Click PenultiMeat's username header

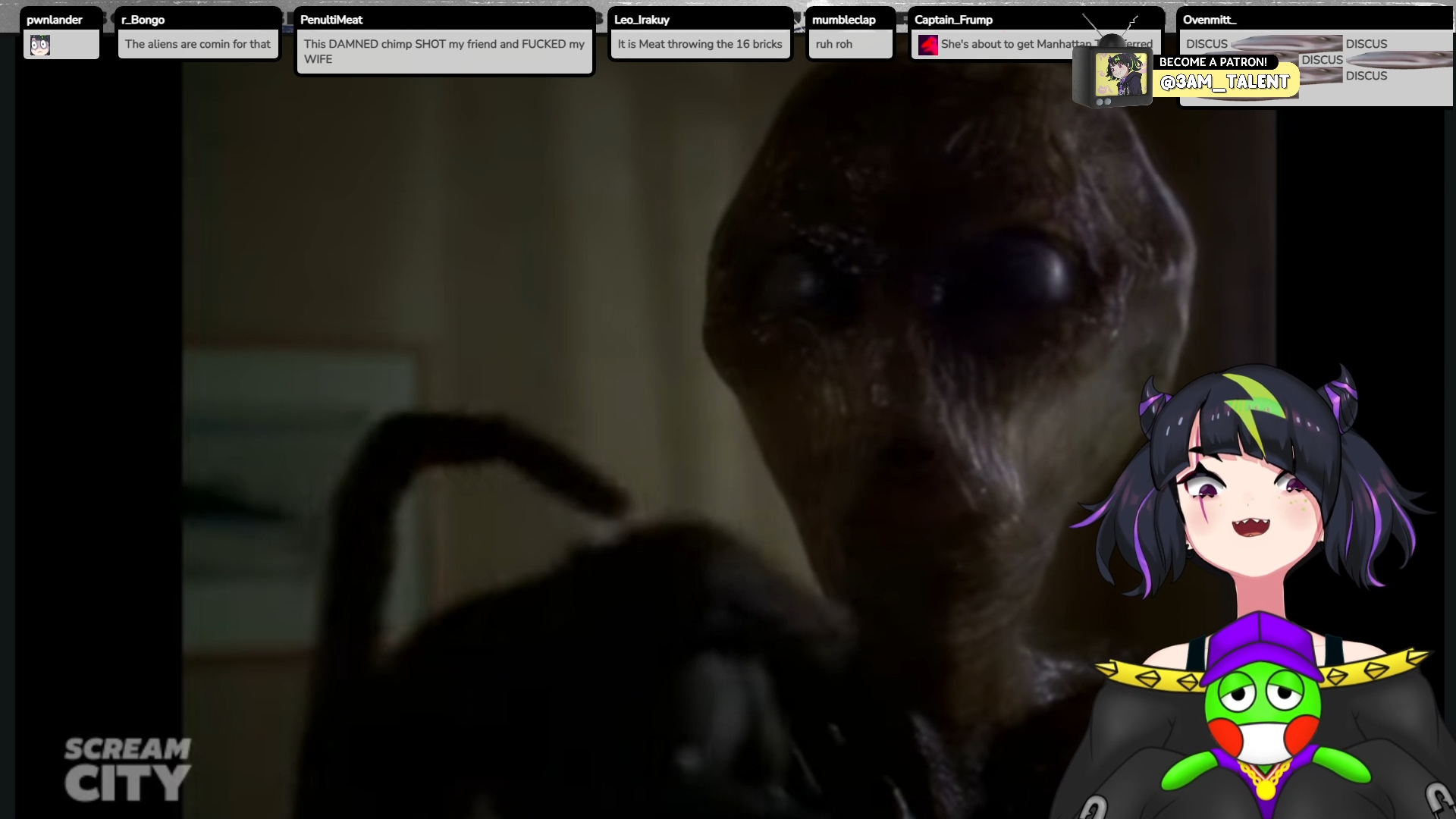coord(331,20)
